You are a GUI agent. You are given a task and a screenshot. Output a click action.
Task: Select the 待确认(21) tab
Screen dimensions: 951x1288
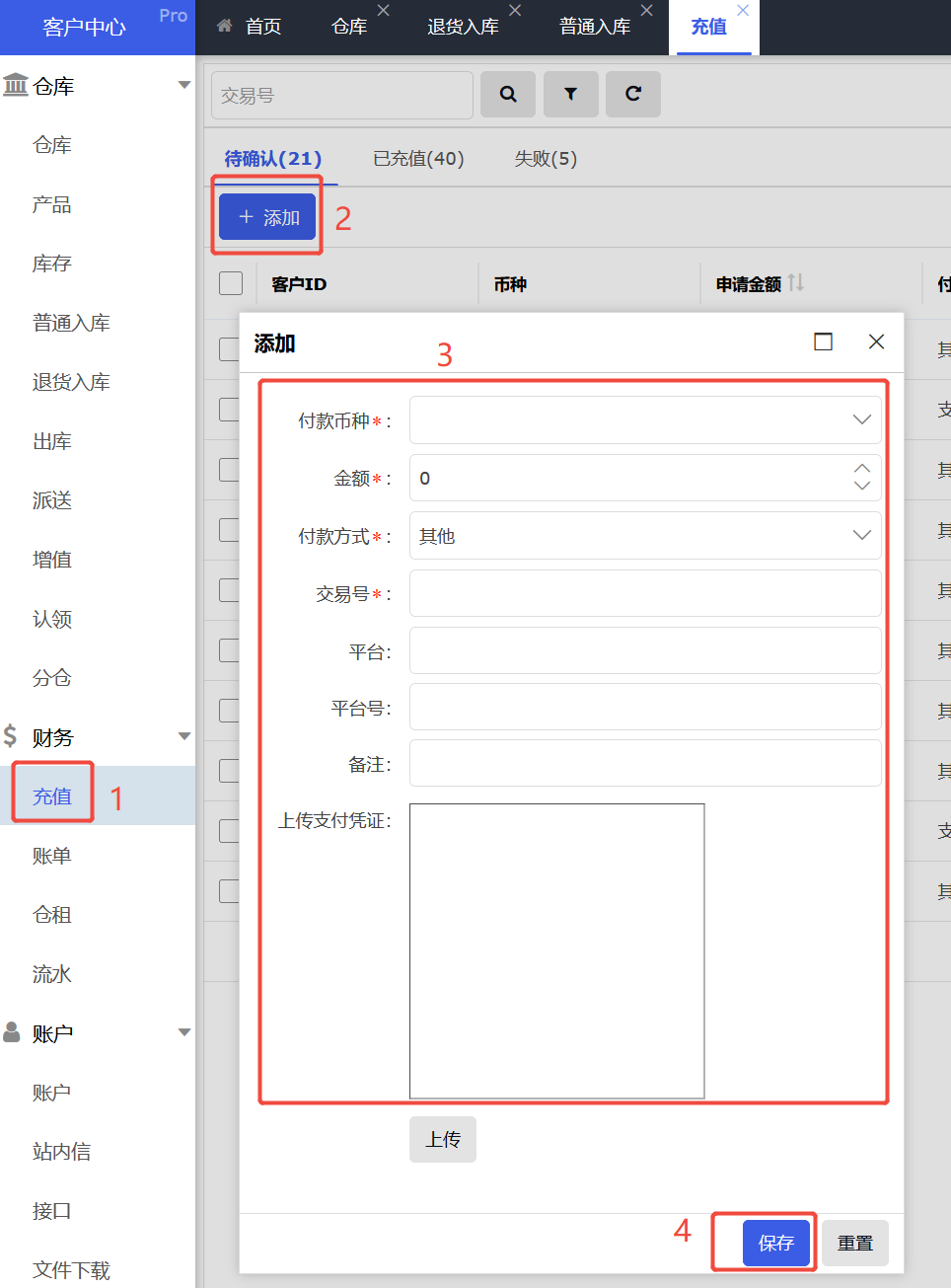pos(273,159)
